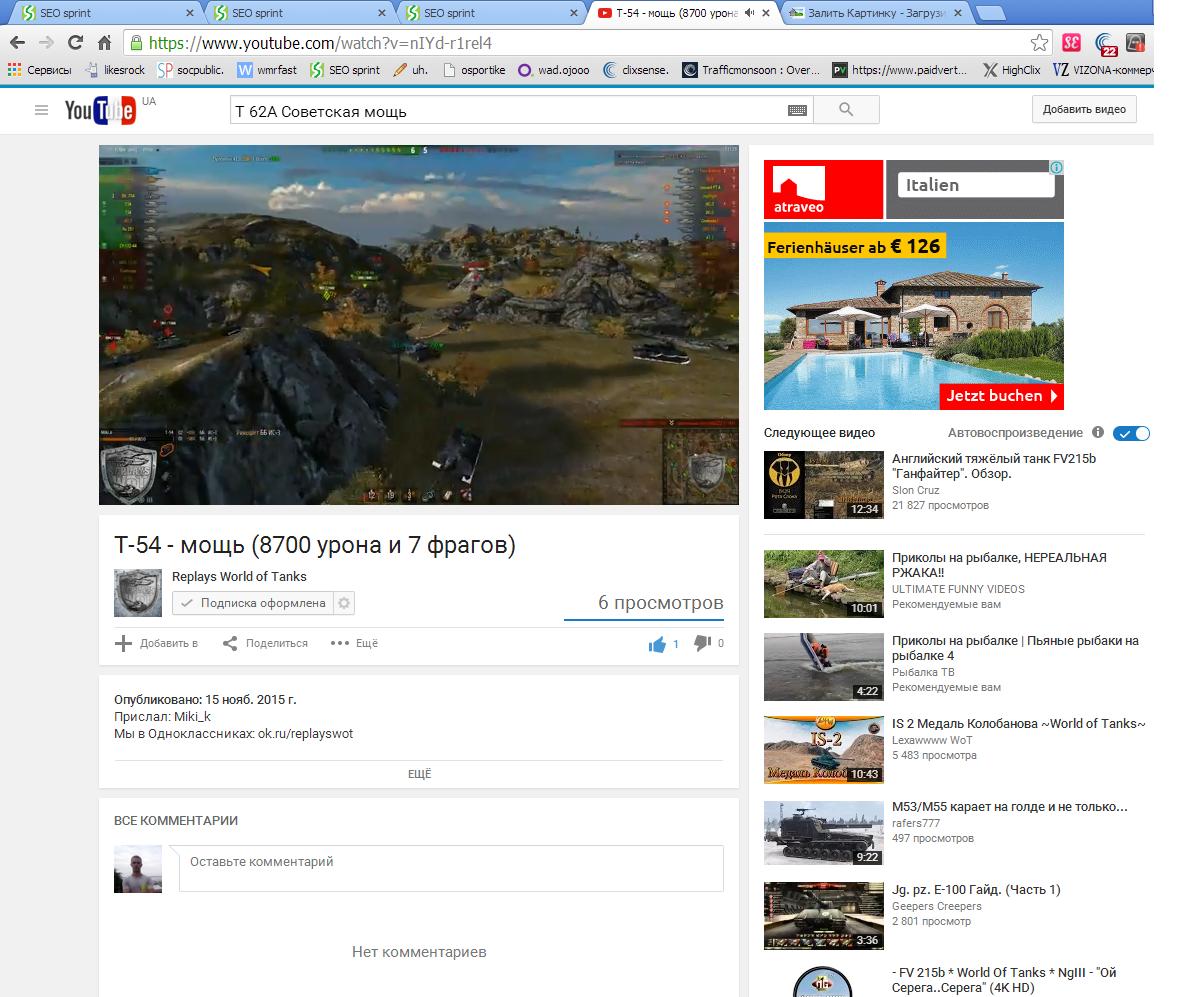Image resolution: width=1190 pixels, height=997 pixels.
Task: Expand the Ещё more actions menu
Action: pyautogui.click(x=355, y=643)
